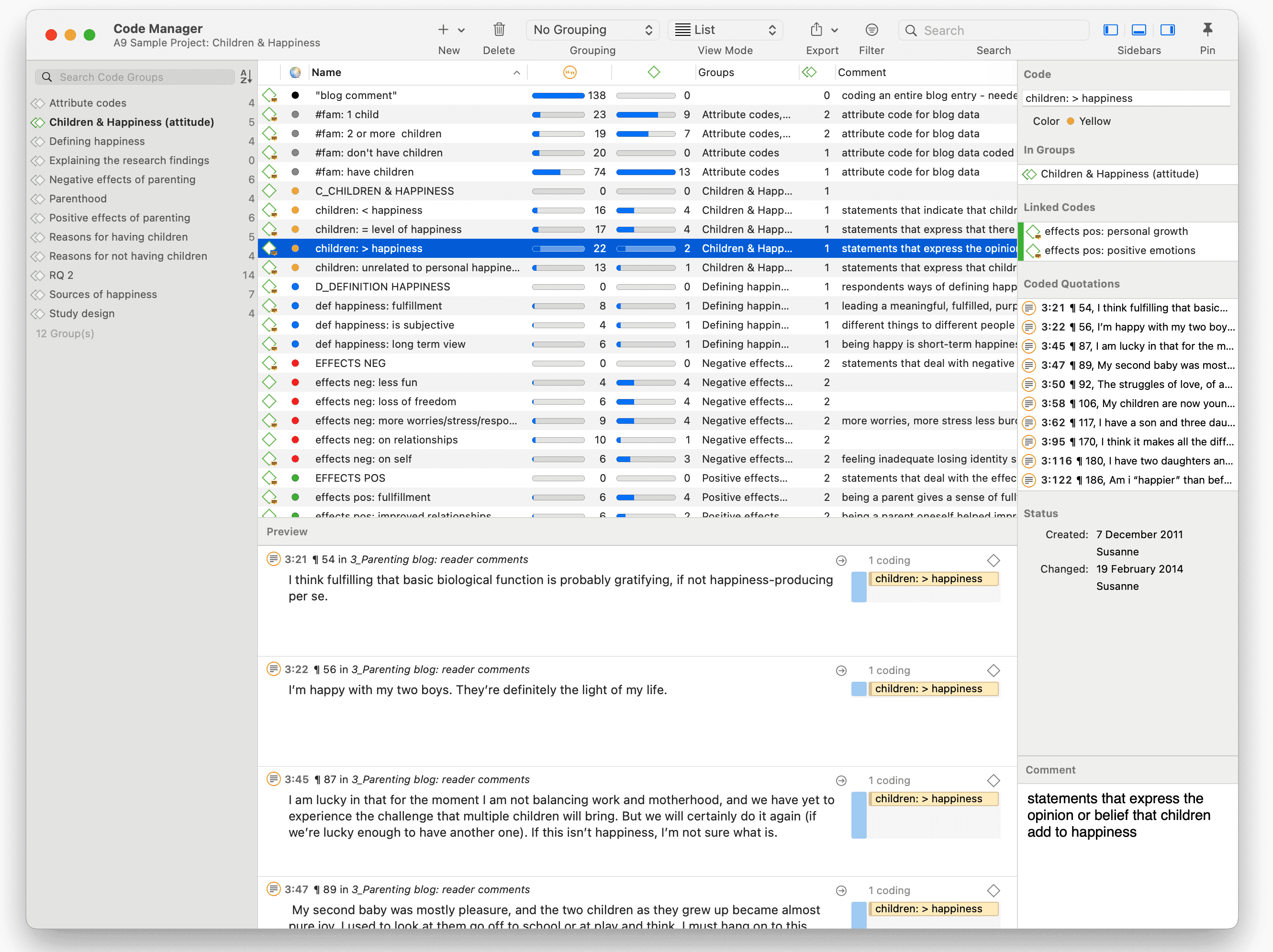Open linked code effects pos: positive emotions
Screen dimensions: 1273x952
[x=1127, y=250]
